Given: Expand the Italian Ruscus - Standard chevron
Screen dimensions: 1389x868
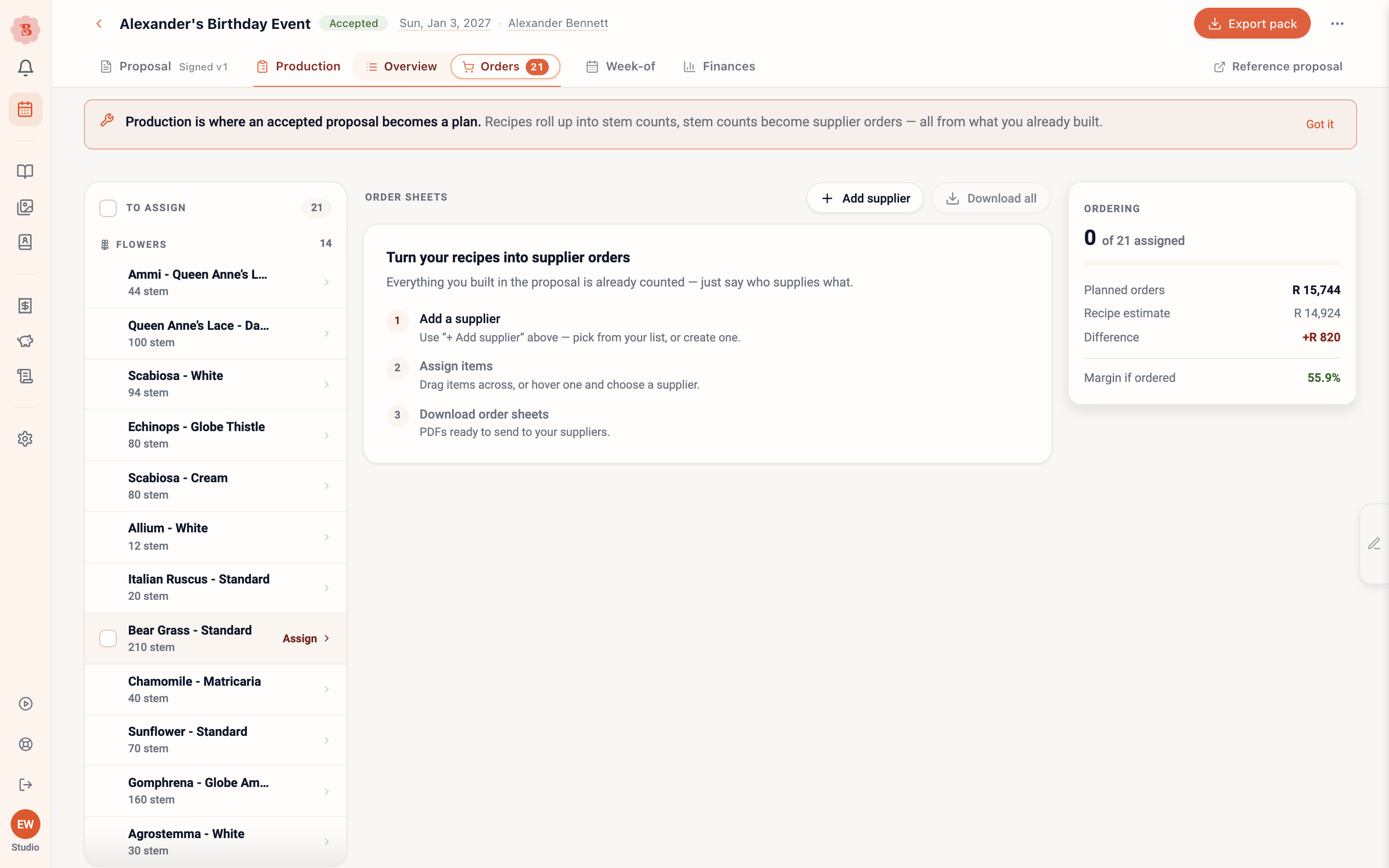Looking at the screenshot, I should [327, 588].
